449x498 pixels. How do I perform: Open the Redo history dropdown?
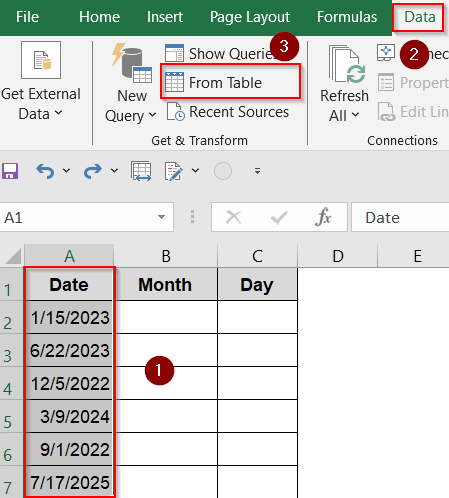114,171
